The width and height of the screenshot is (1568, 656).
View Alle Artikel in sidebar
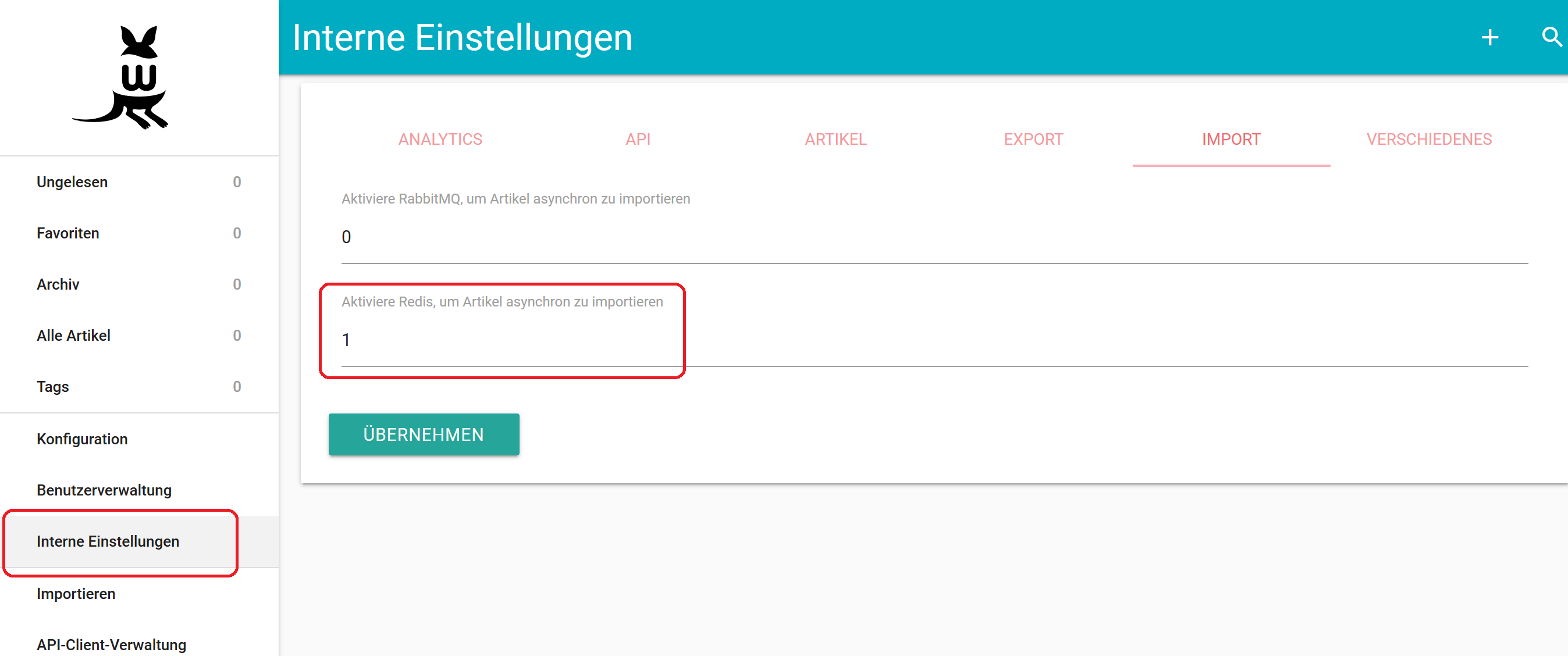click(73, 336)
